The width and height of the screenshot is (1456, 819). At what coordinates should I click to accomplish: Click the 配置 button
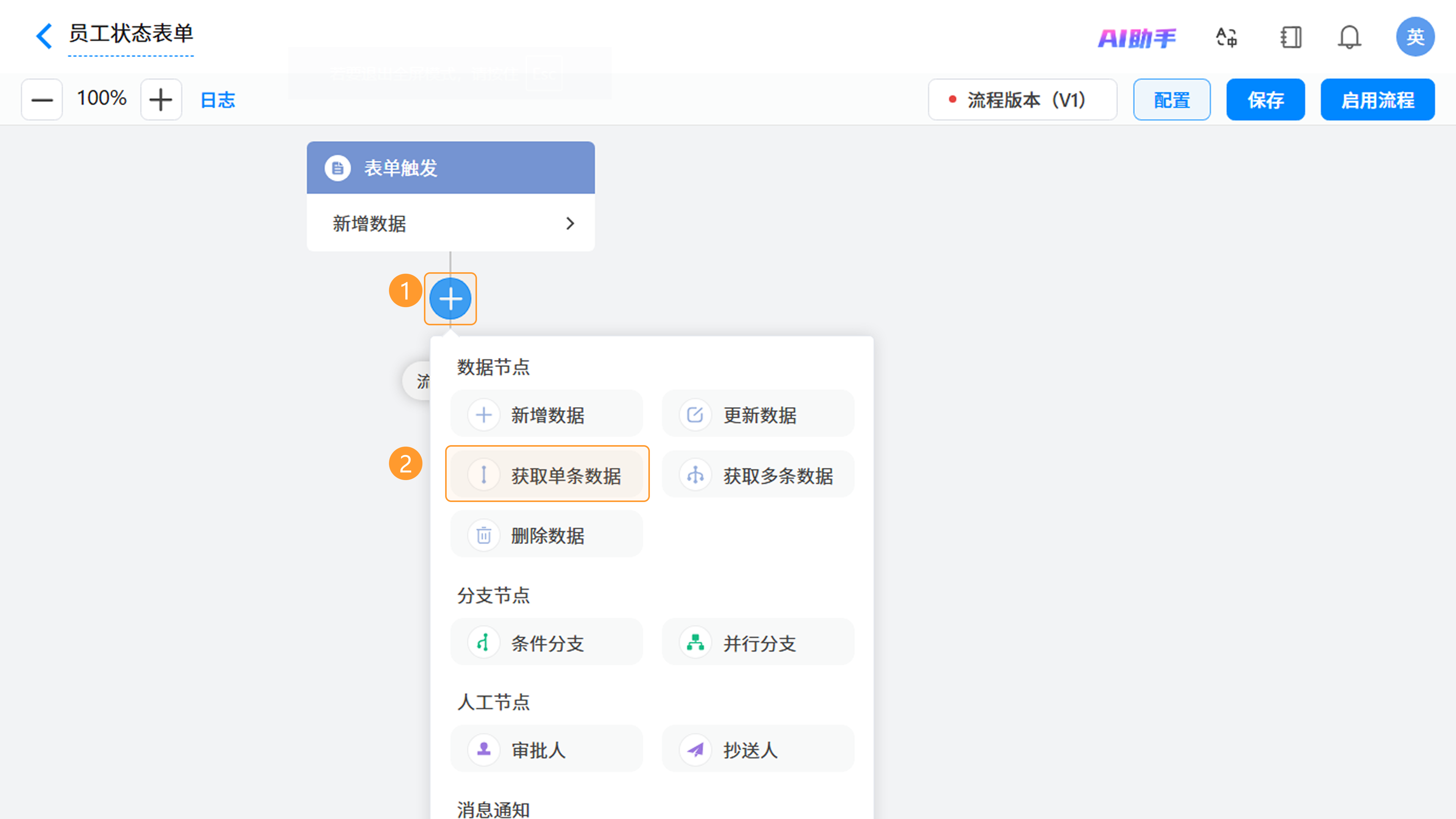click(x=1172, y=100)
